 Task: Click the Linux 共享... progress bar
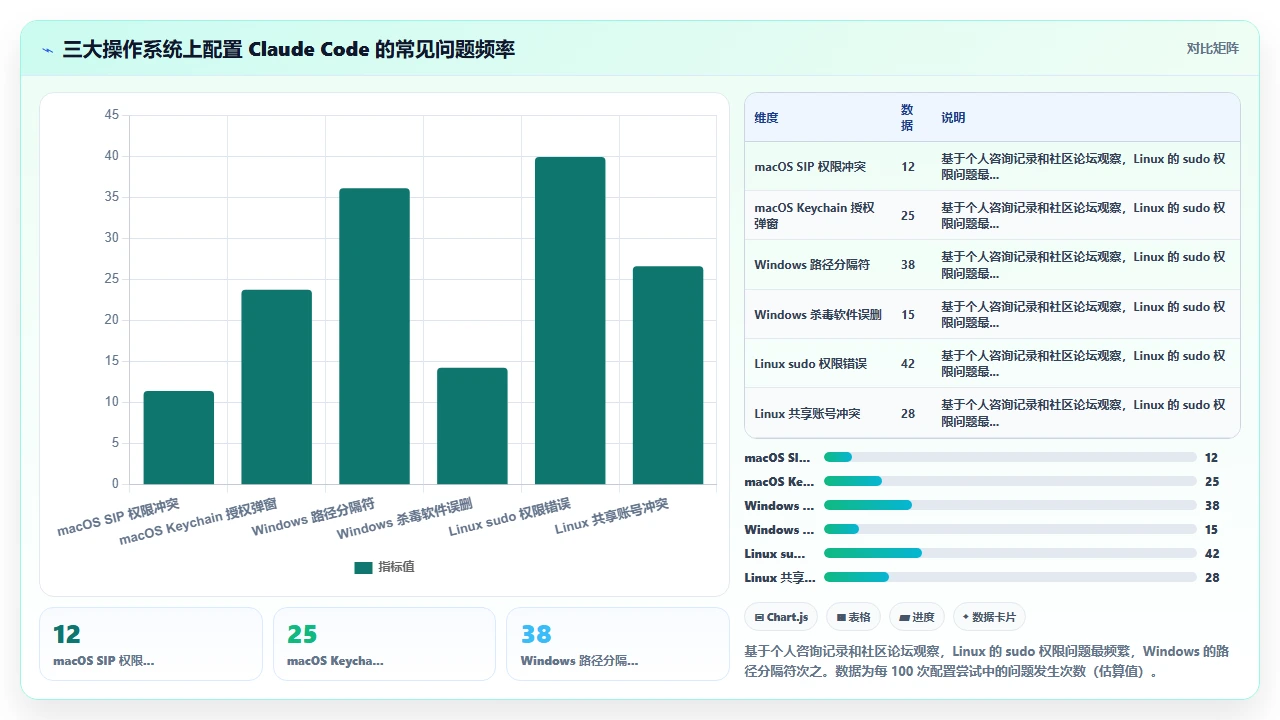[x=1010, y=577]
